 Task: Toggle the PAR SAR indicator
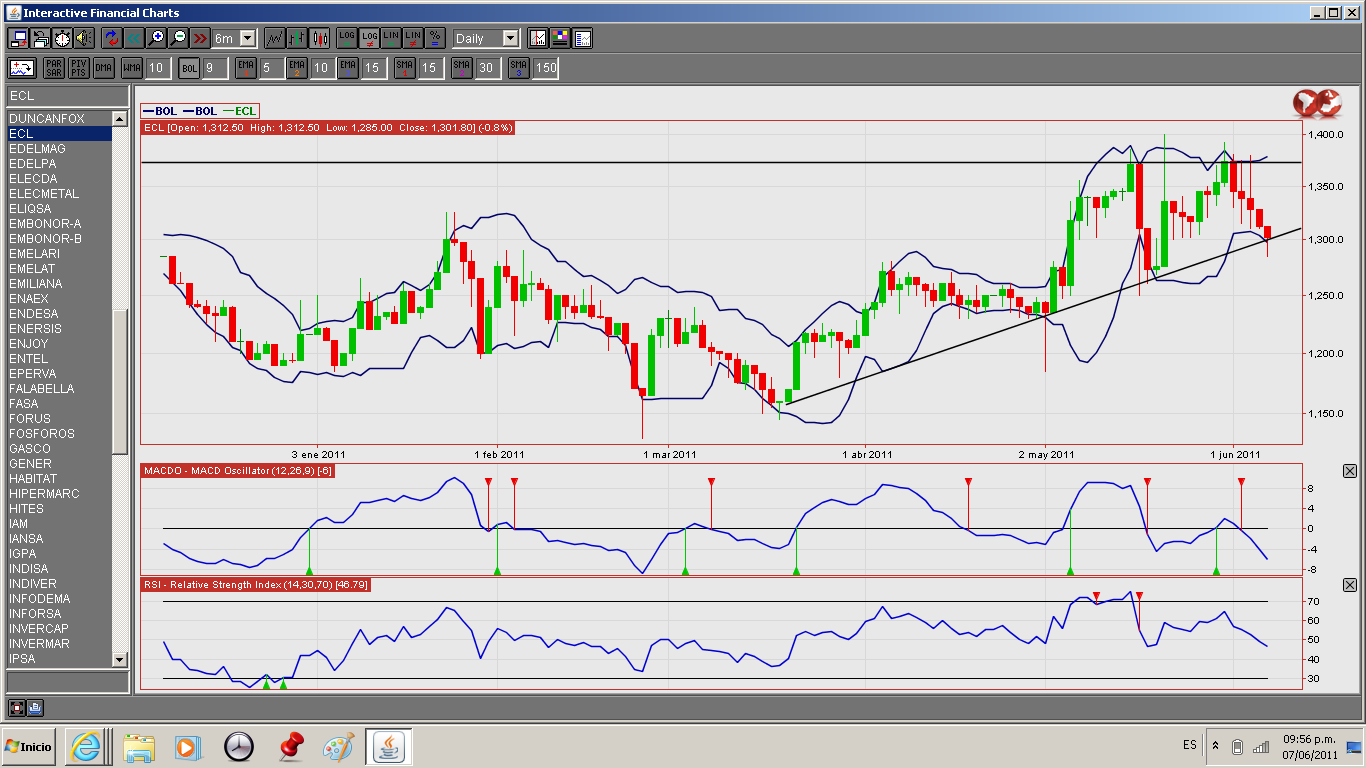(54, 67)
